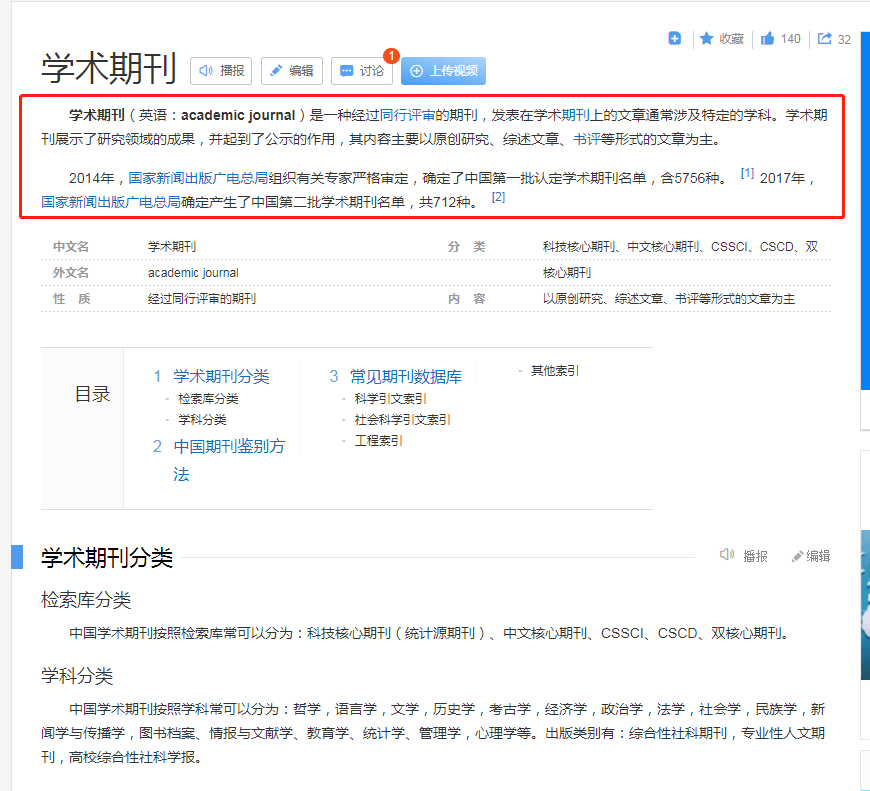The image size is (870, 791).
Task: Click the 上传视频 upload button
Action: (x=443, y=71)
